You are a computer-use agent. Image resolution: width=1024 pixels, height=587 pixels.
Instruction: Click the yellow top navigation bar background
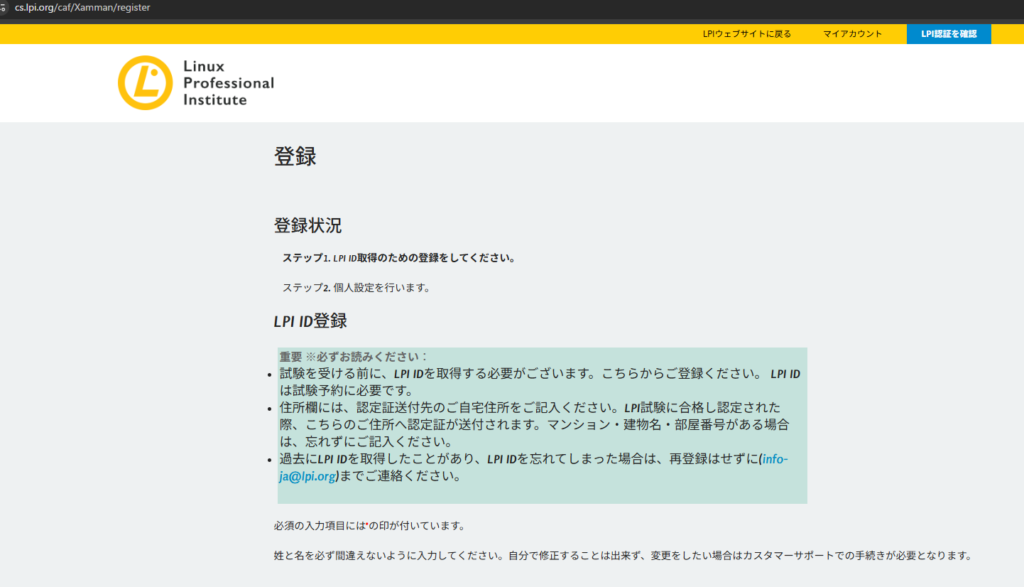tap(400, 34)
